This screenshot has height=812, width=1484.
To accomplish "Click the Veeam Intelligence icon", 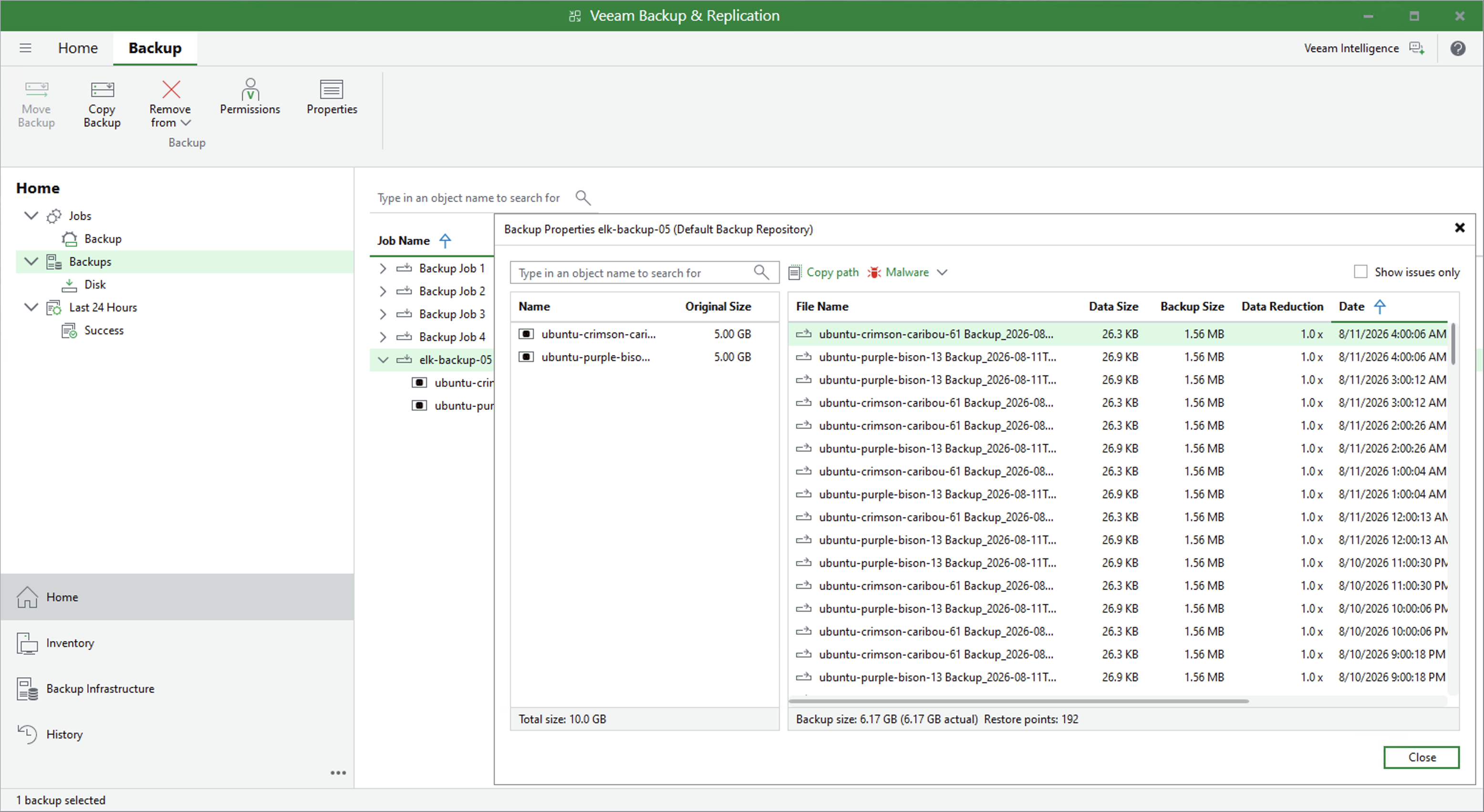I will pyautogui.click(x=1417, y=48).
